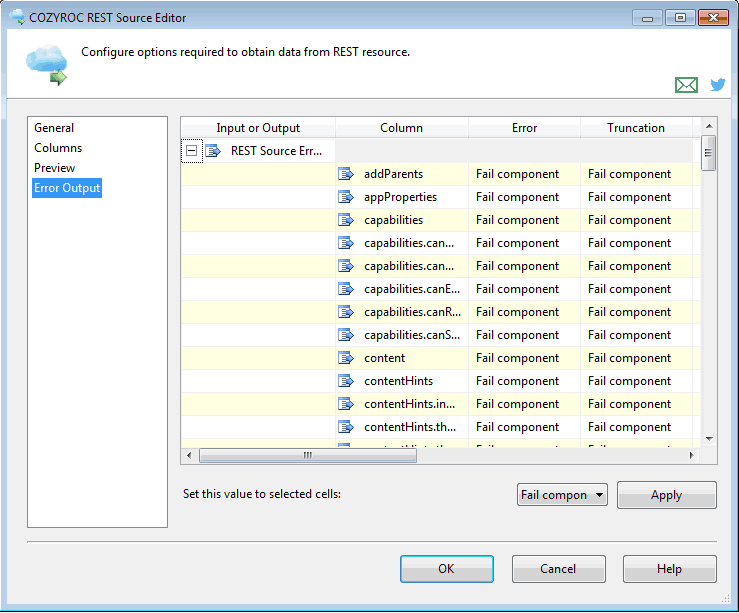The width and height of the screenshot is (739, 613).
Task: Click the Input or Output column header
Action: 258,128
